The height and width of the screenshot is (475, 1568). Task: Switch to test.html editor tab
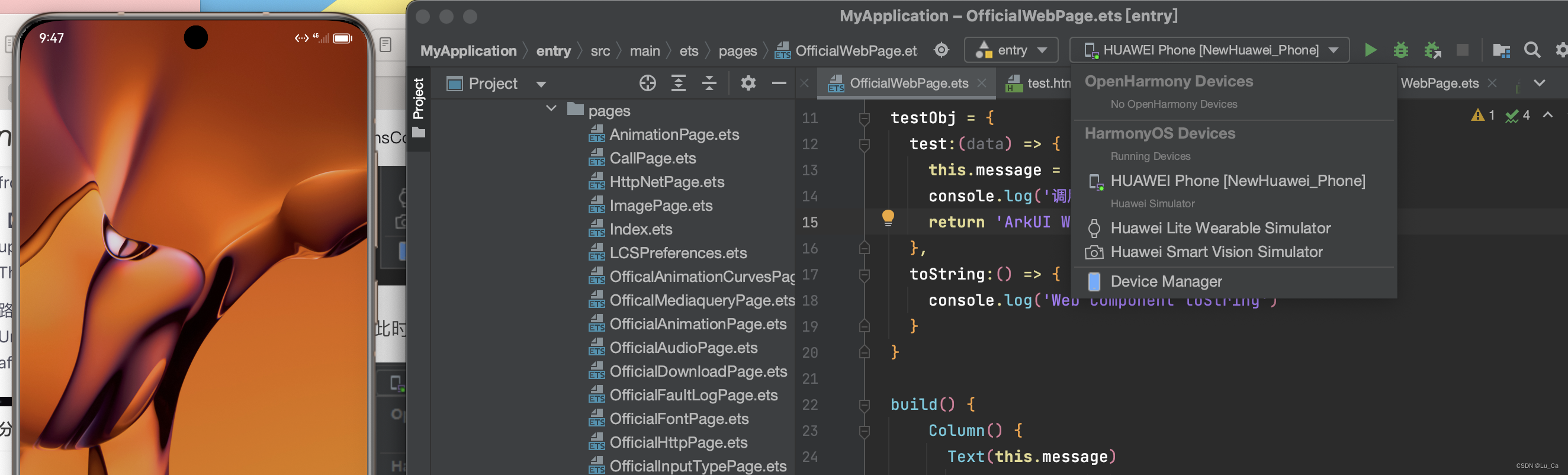coord(1039,83)
